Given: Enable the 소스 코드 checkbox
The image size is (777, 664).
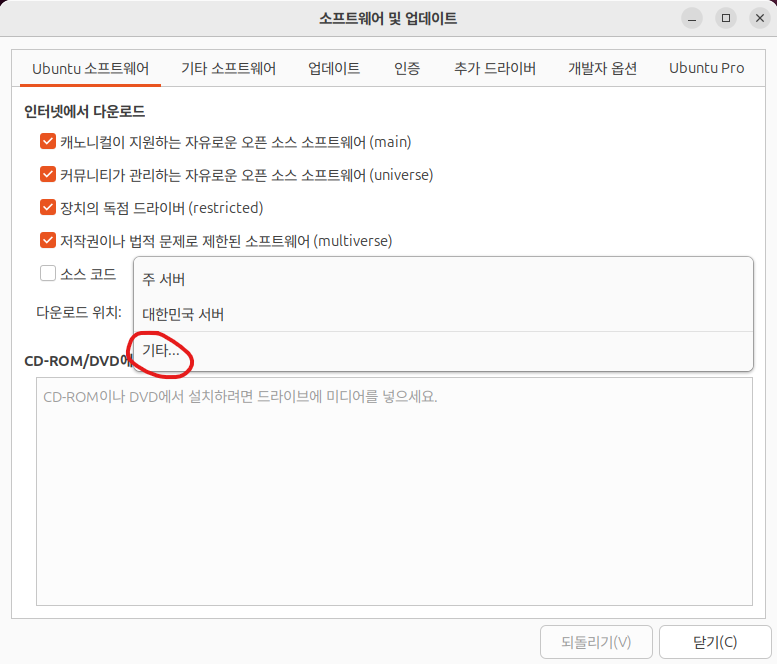Looking at the screenshot, I should 48,273.
